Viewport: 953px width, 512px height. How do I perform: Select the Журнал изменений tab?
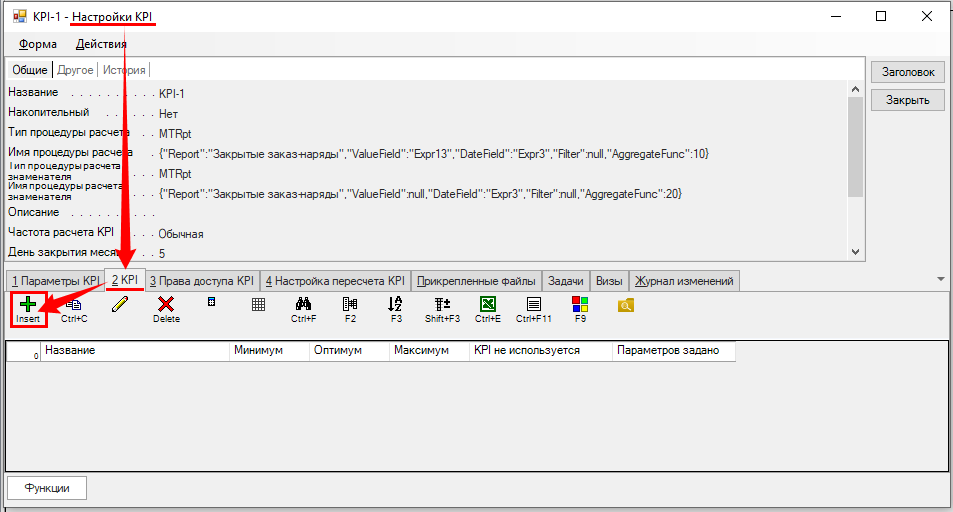[685, 281]
